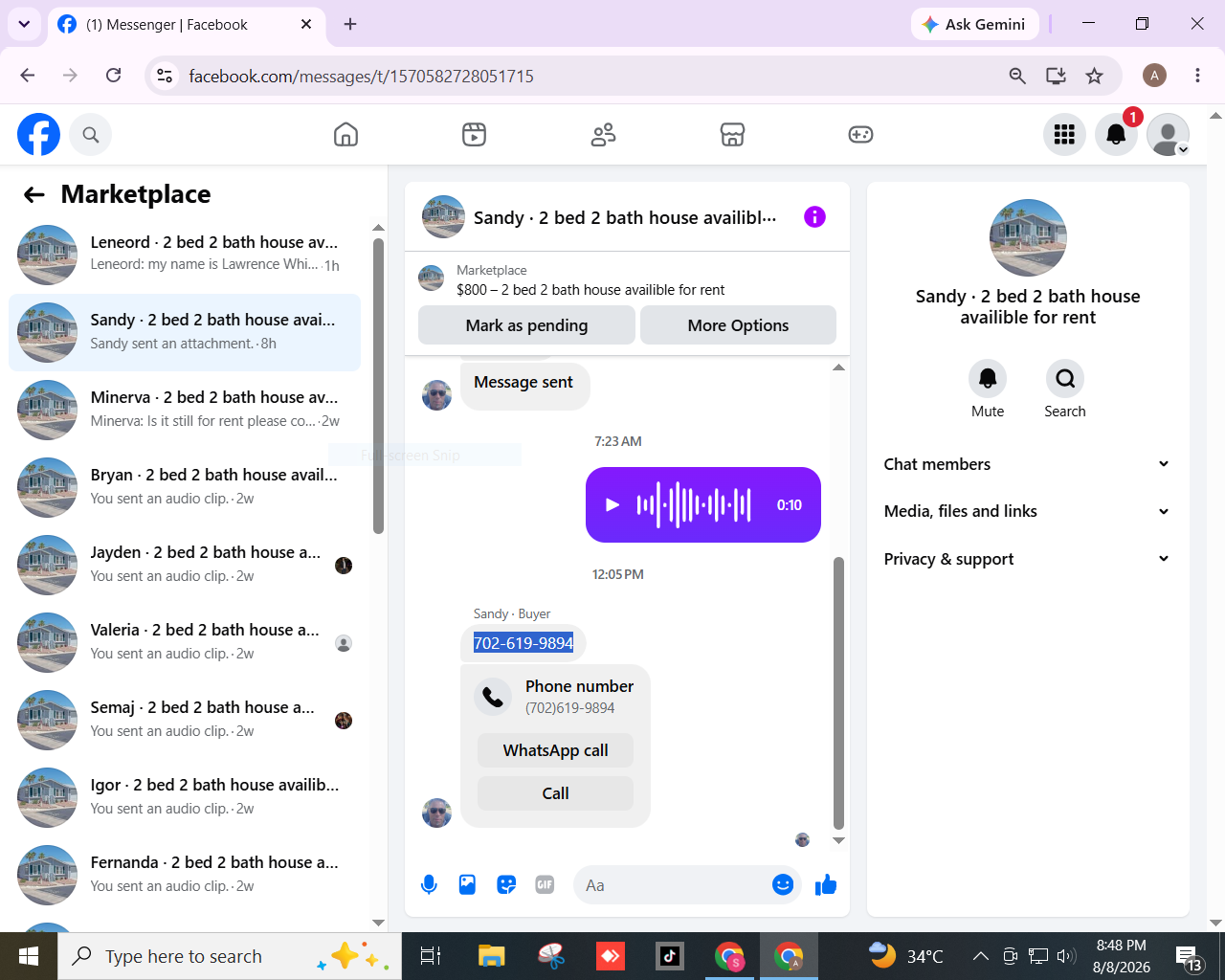
Task: Open TikTok app in taskbar
Action: click(670, 956)
